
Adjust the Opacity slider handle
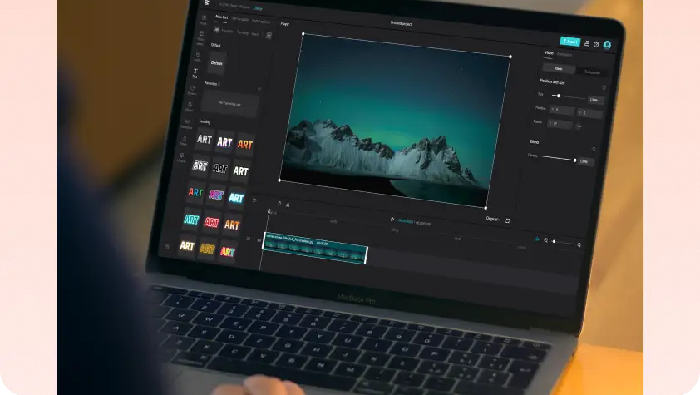tap(575, 160)
